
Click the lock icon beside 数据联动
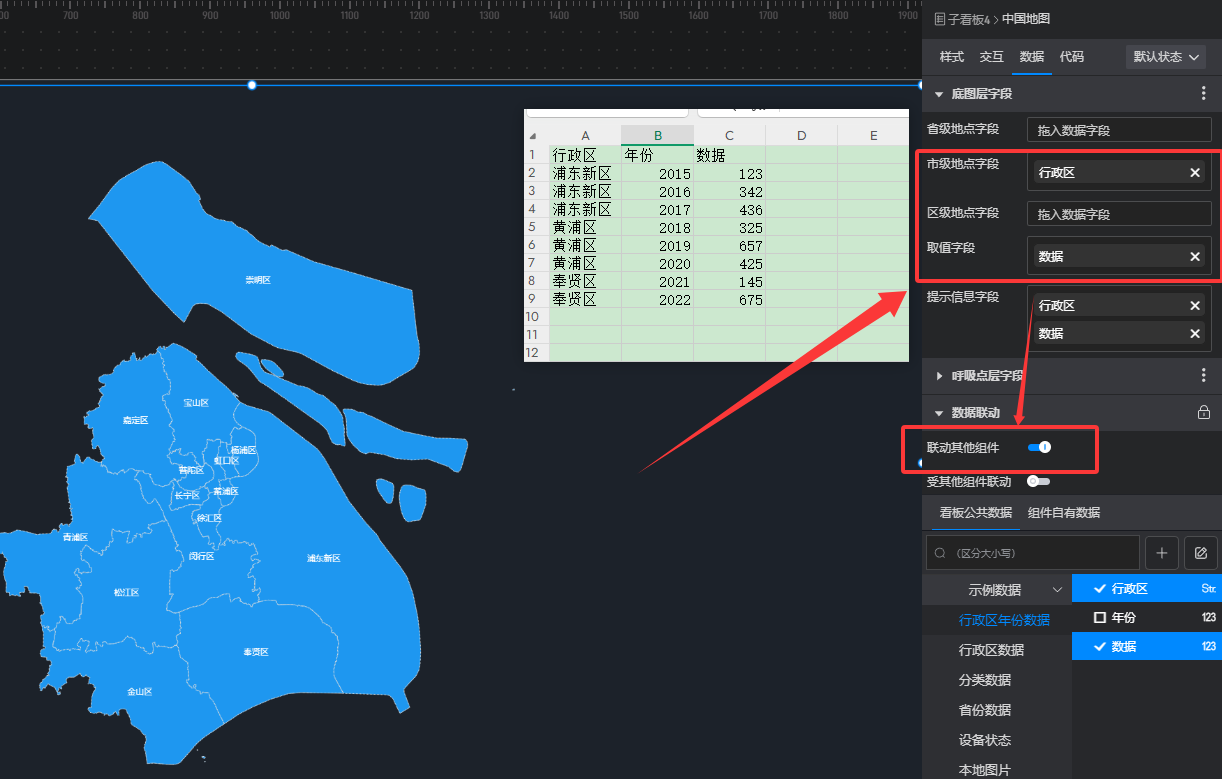pos(1204,412)
